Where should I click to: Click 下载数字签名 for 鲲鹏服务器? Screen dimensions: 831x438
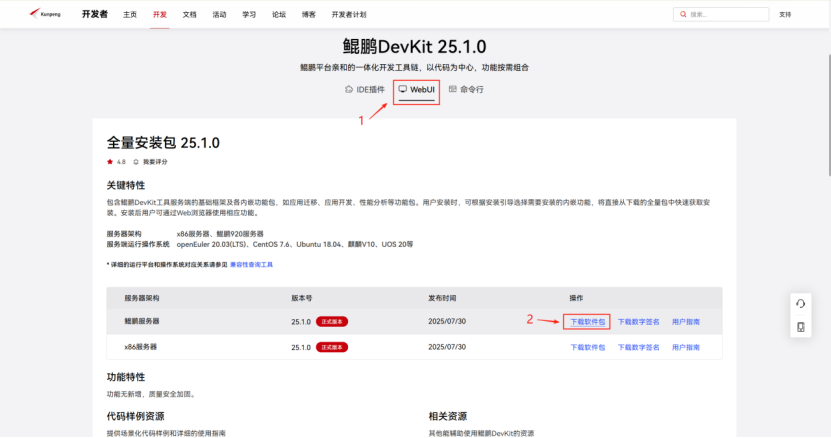pos(639,322)
